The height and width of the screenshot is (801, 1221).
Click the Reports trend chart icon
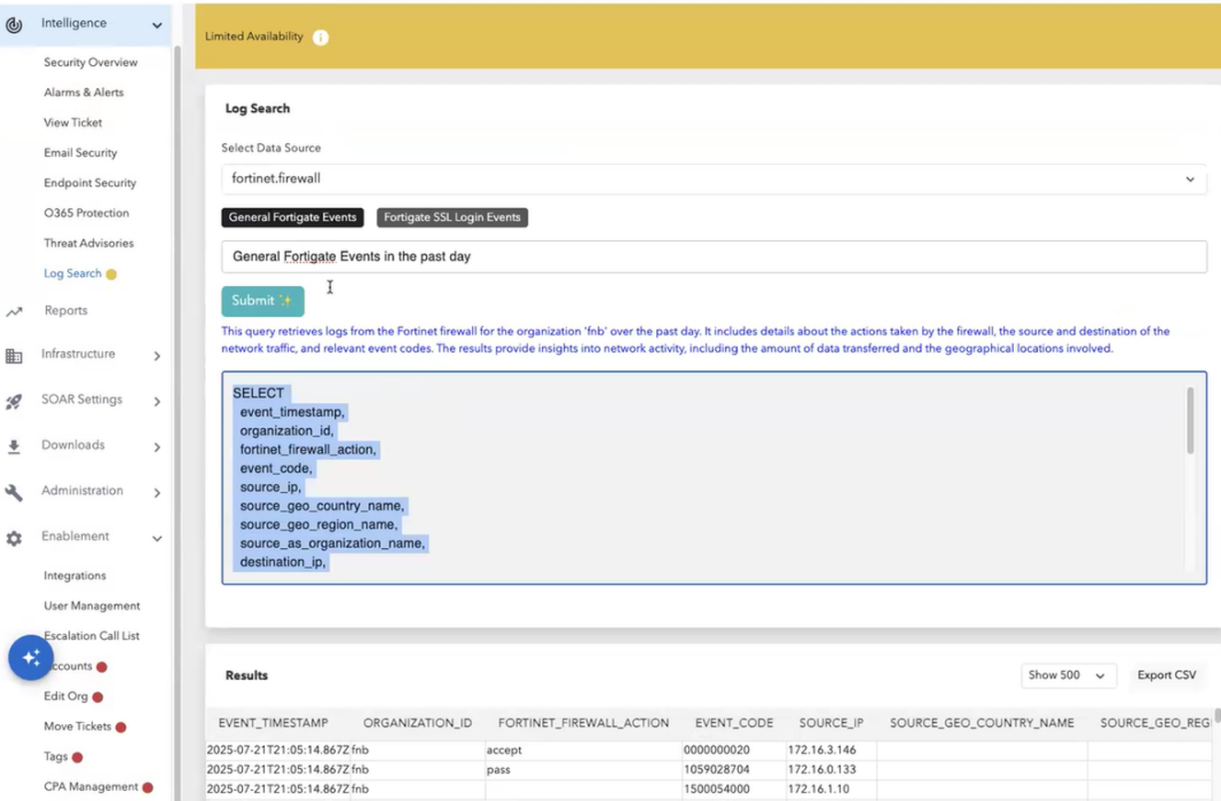coord(14,312)
